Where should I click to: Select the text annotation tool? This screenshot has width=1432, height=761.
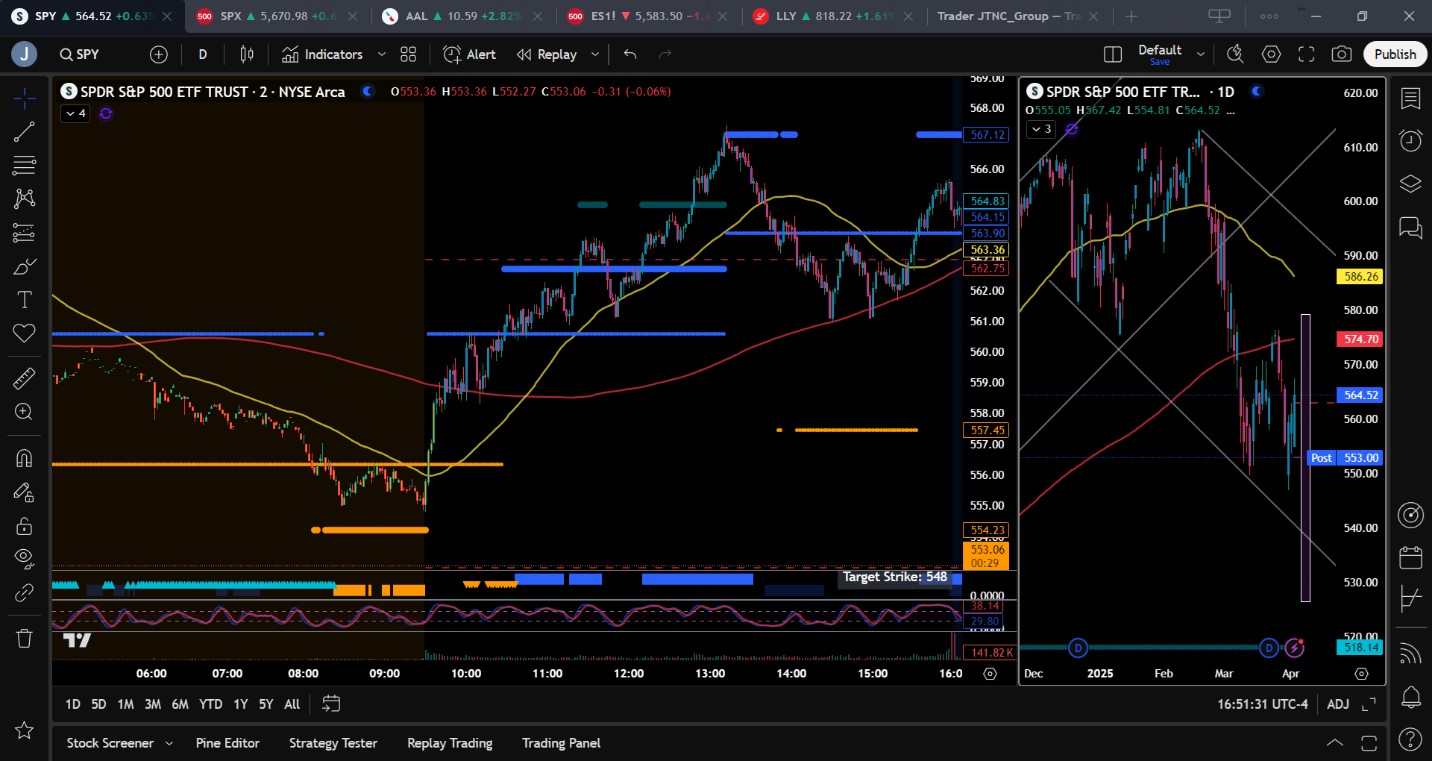click(x=24, y=300)
